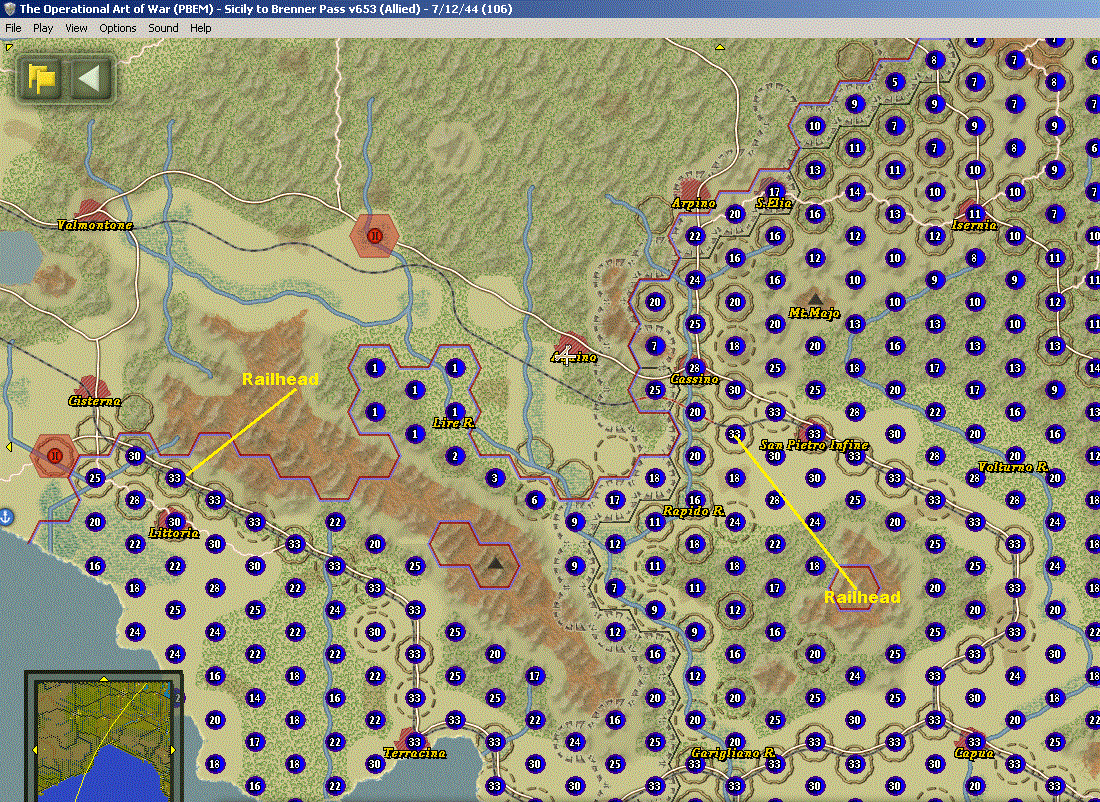Click the Rapido R. river label
The image size is (1100, 802).
tap(694, 511)
